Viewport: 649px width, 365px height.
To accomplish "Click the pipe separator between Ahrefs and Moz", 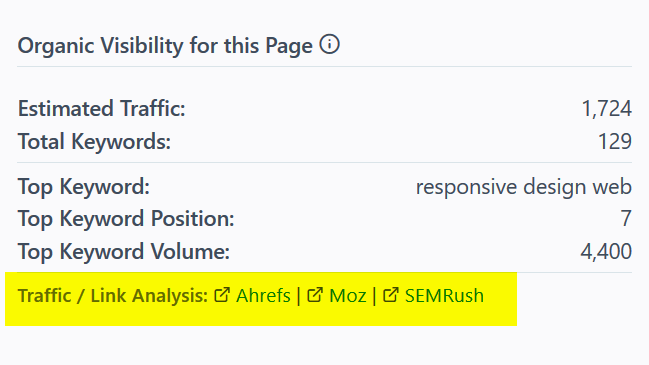I will (299, 296).
